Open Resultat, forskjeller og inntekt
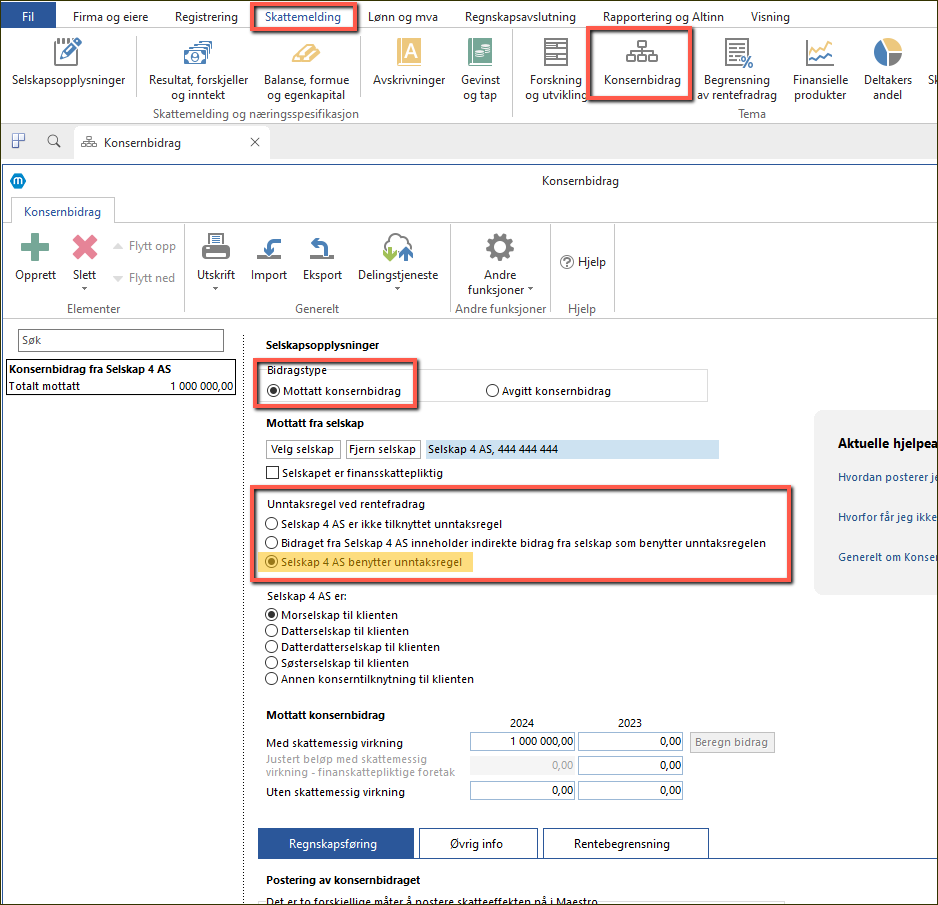This screenshot has height=905, width=938. [198, 70]
